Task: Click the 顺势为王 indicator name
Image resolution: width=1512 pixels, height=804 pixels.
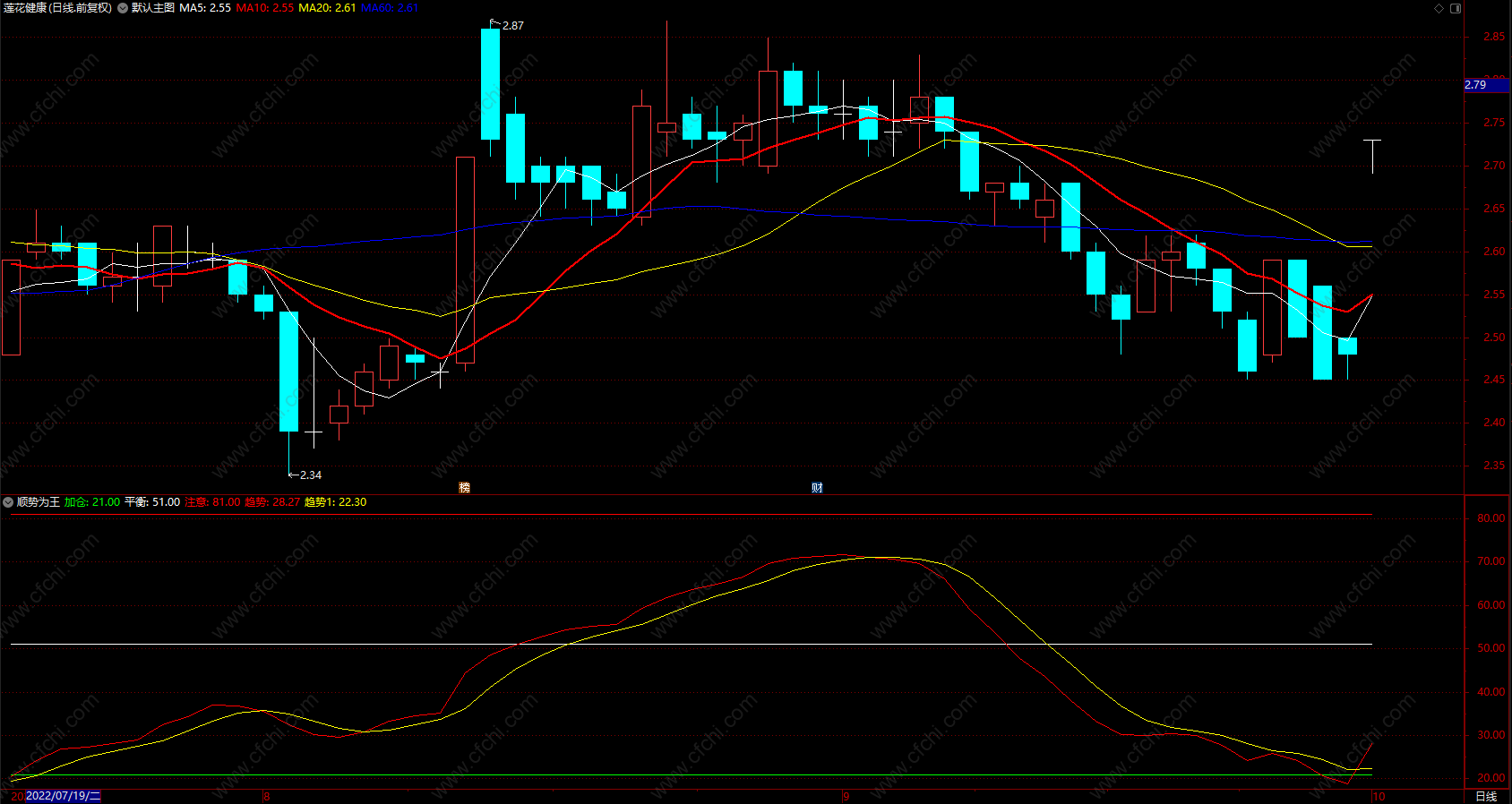Action: 39,502
